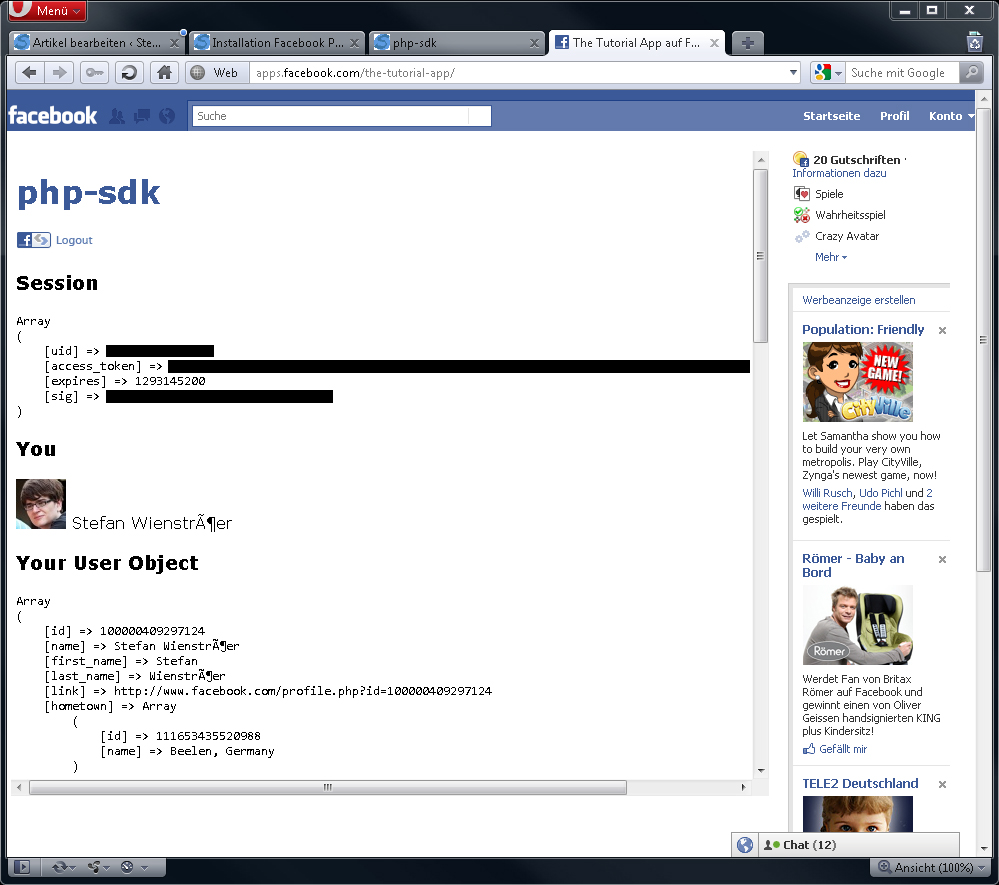Image resolution: width=999 pixels, height=885 pixels.
Task: Open the Crazy Avatar app
Action: (x=847, y=236)
